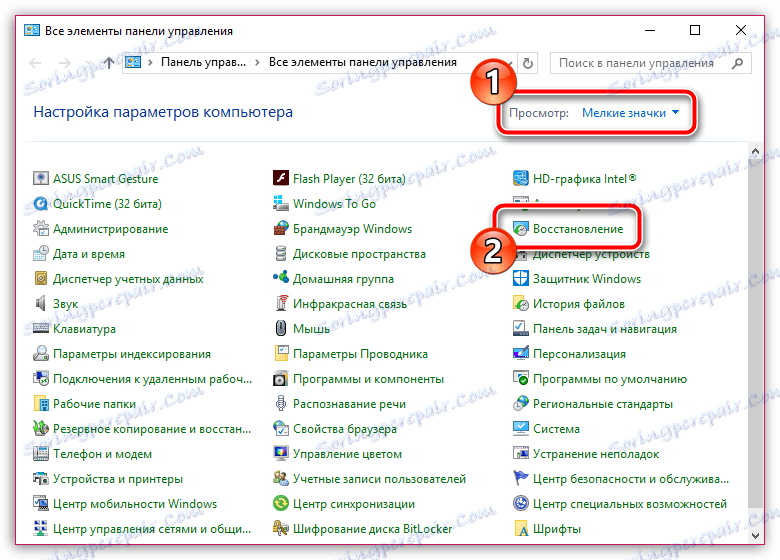Open the HD-графика Intel icon
Screen dimensions: 780x560
[520, 178]
